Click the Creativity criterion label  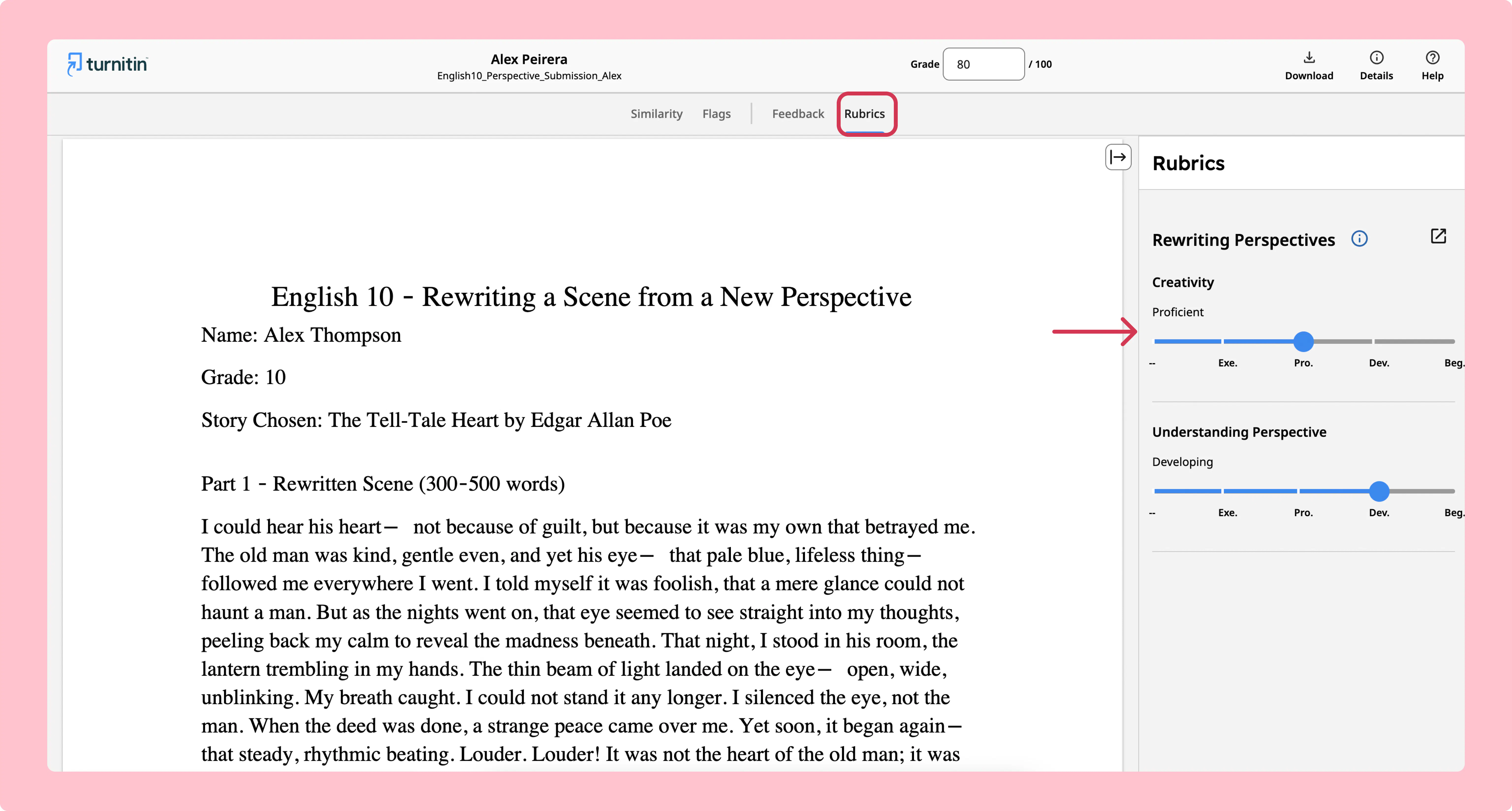pos(1183,282)
